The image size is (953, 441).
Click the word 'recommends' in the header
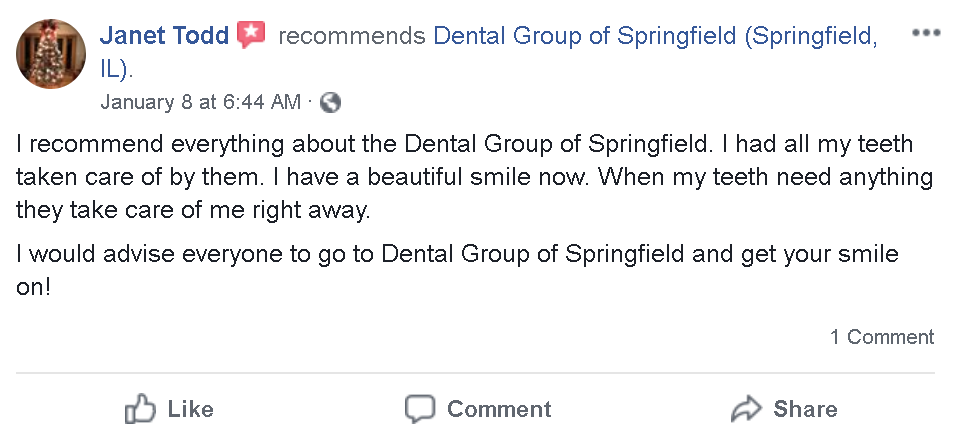coord(352,37)
